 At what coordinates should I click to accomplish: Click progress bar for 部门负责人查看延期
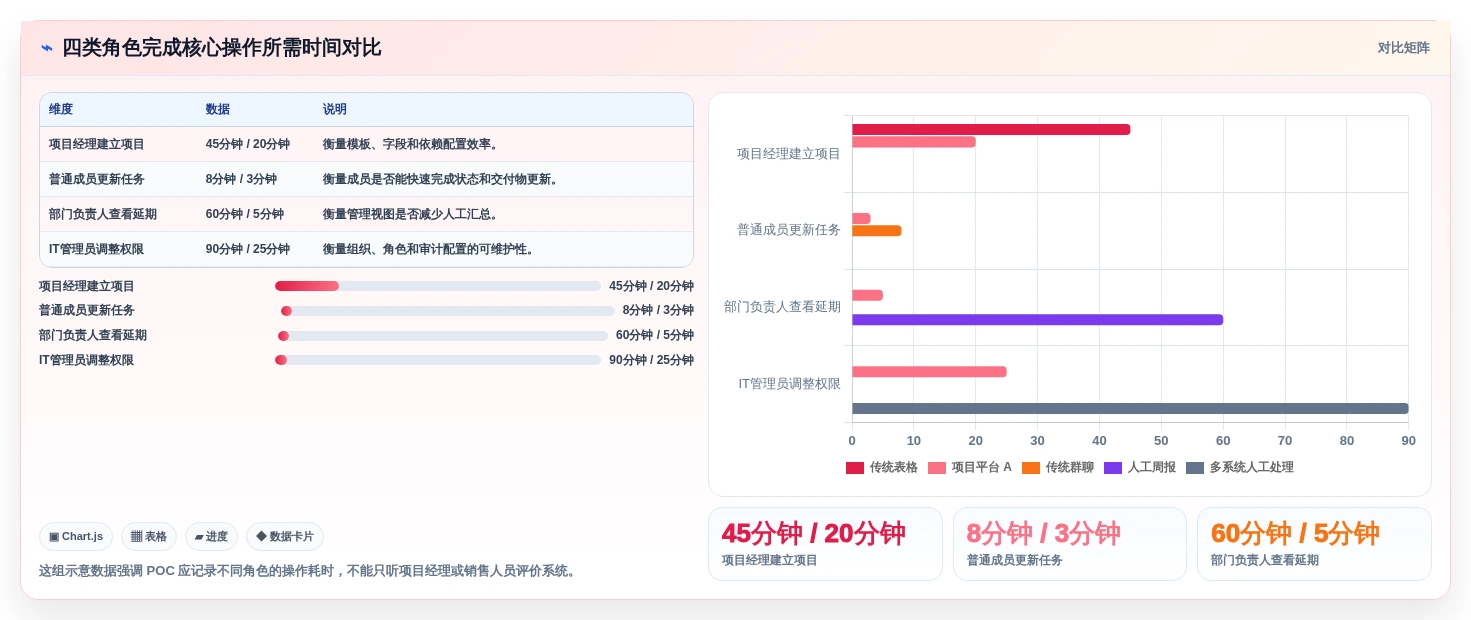click(443, 336)
